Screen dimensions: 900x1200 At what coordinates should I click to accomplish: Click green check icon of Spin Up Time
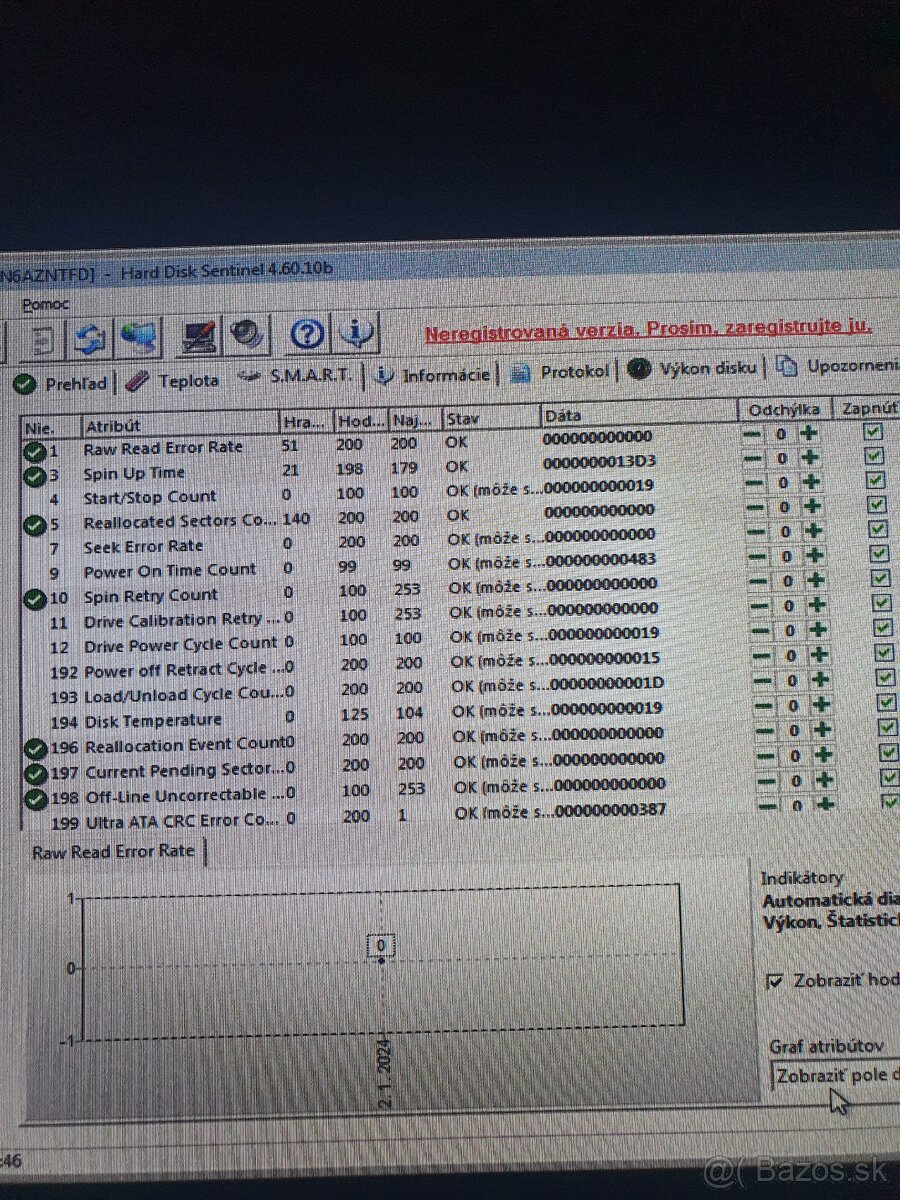pos(34,476)
